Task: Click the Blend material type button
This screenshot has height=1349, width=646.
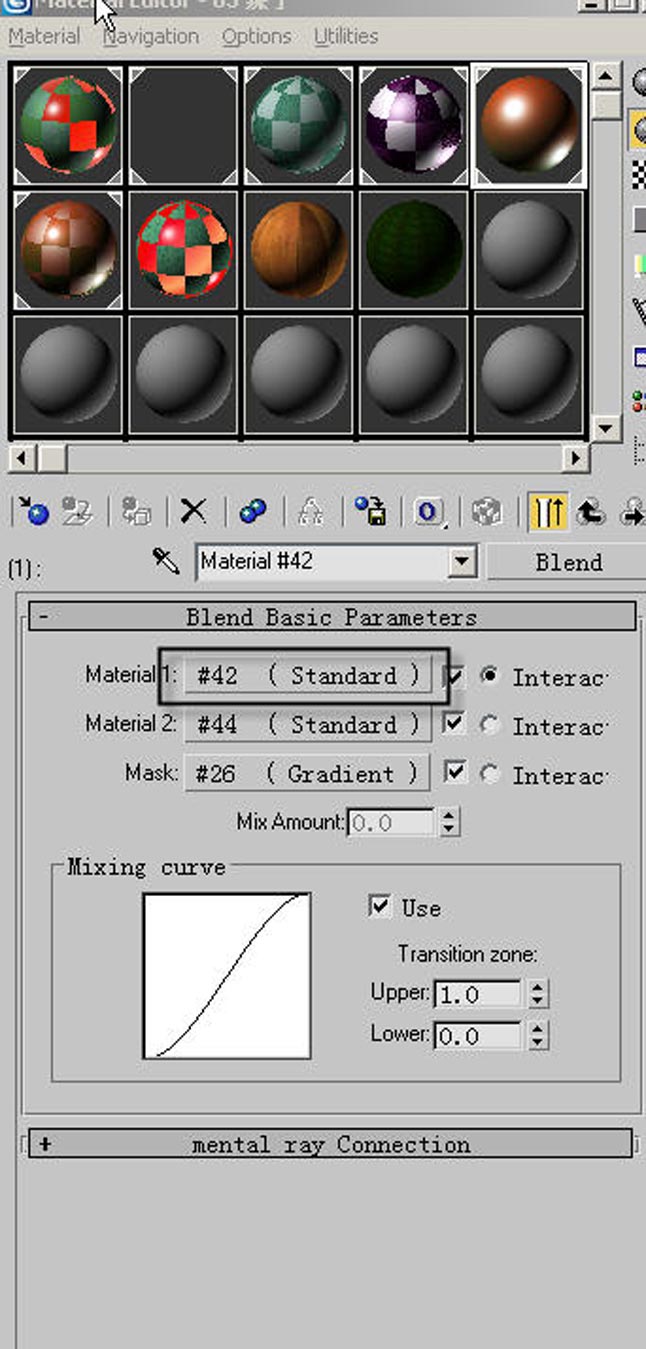Action: [567, 562]
